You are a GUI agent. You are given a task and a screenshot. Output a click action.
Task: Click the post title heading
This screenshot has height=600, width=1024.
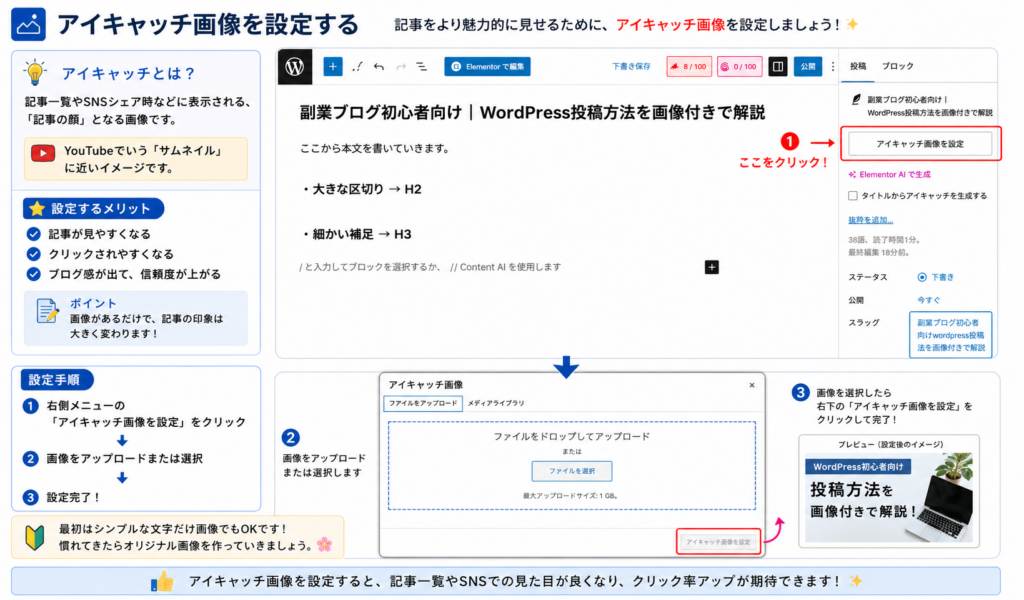coord(532,112)
